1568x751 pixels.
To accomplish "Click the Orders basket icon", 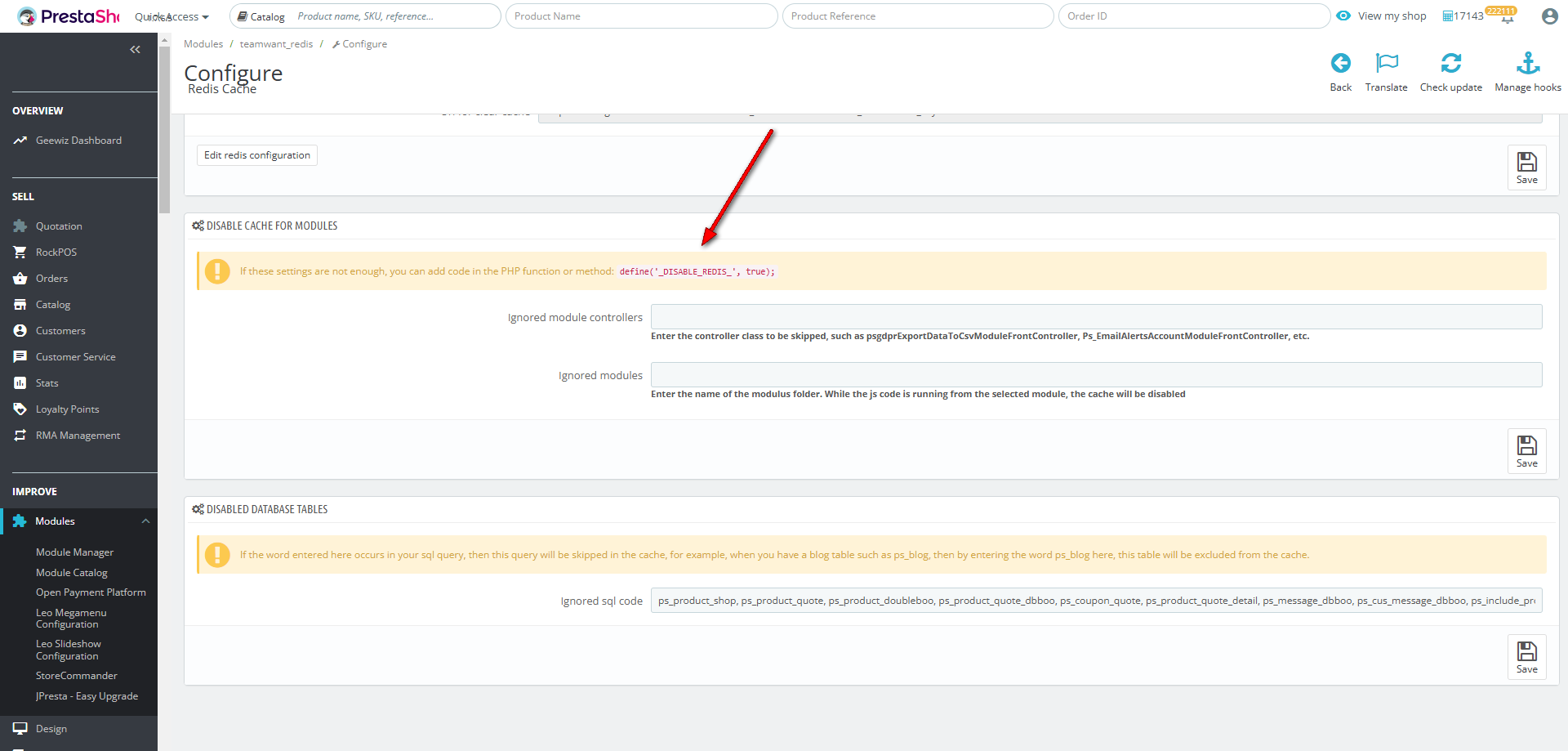I will [20, 279].
